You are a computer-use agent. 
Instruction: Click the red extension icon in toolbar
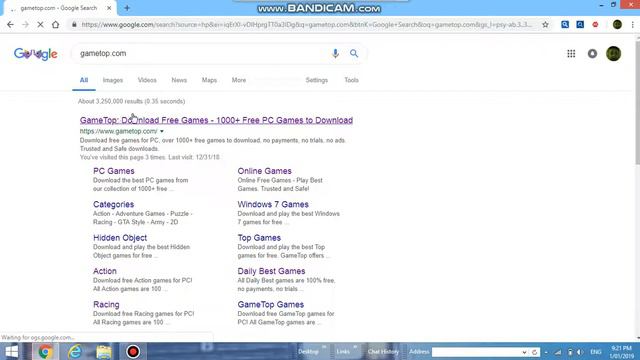click(596, 24)
